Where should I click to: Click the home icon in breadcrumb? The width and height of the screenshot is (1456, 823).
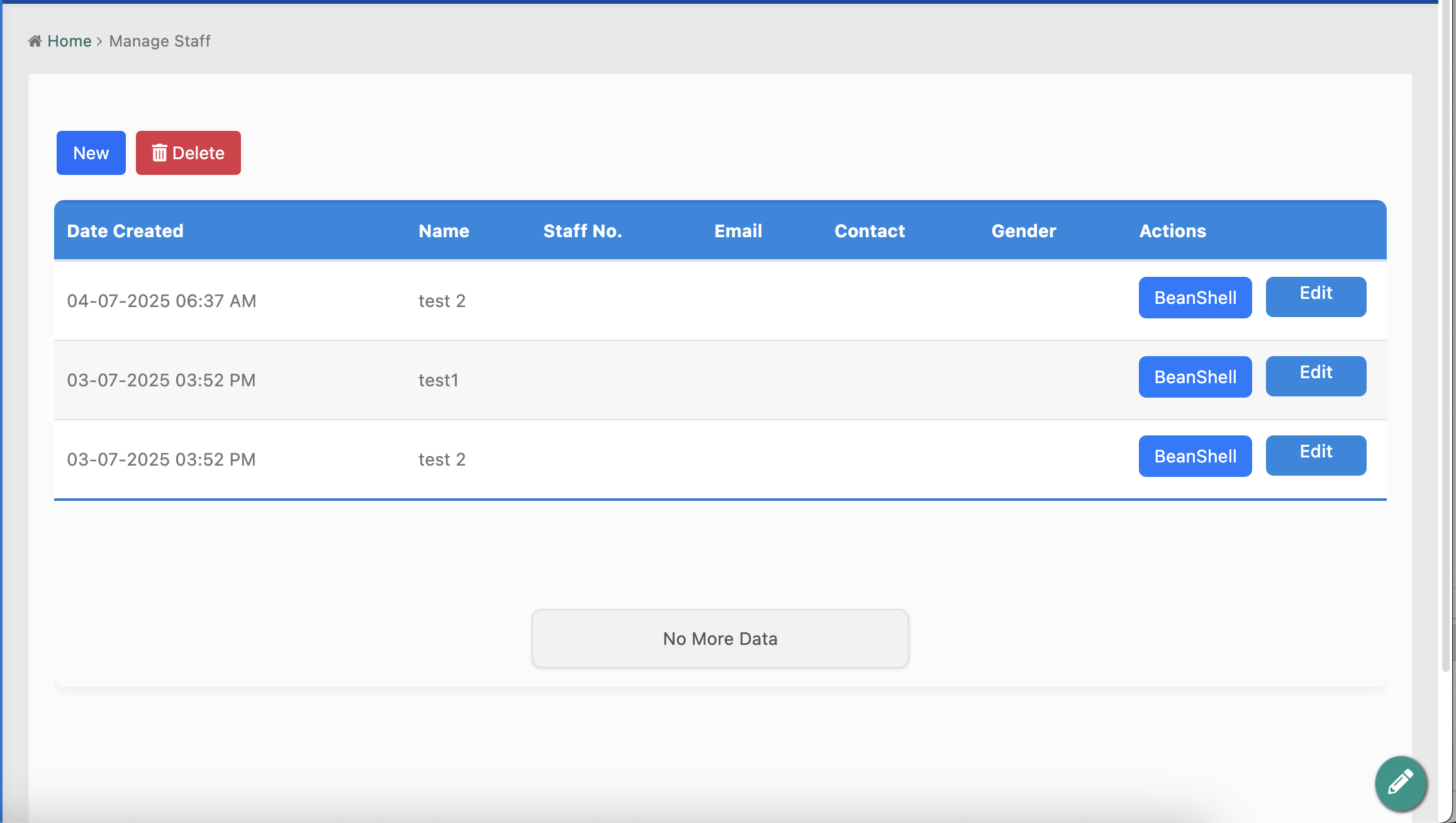pyautogui.click(x=35, y=41)
